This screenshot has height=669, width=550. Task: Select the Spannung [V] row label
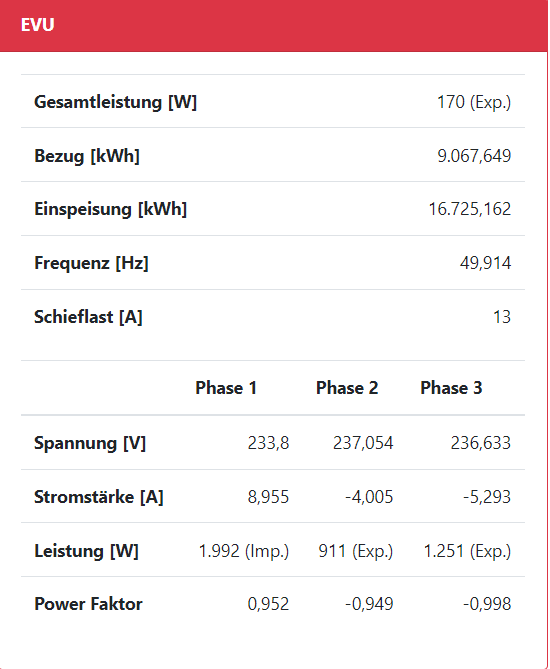(90, 443)
